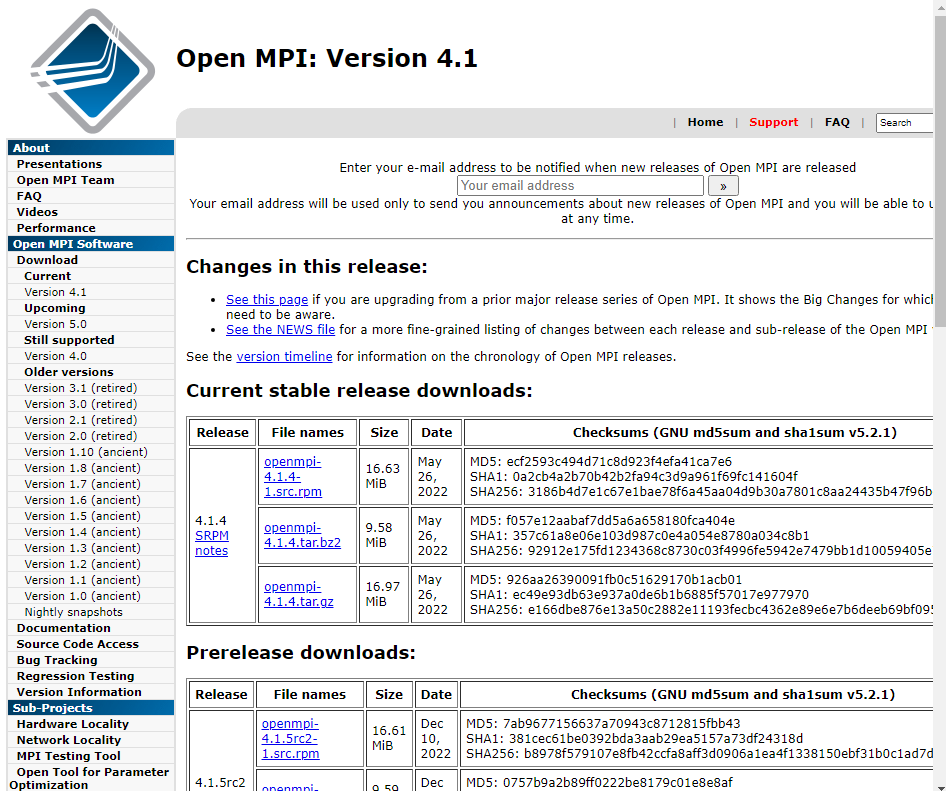Viewport: 946px width, 791px height.
Task: Select Version 2.1 (retired) in sidebar
Action: point(80,420)
